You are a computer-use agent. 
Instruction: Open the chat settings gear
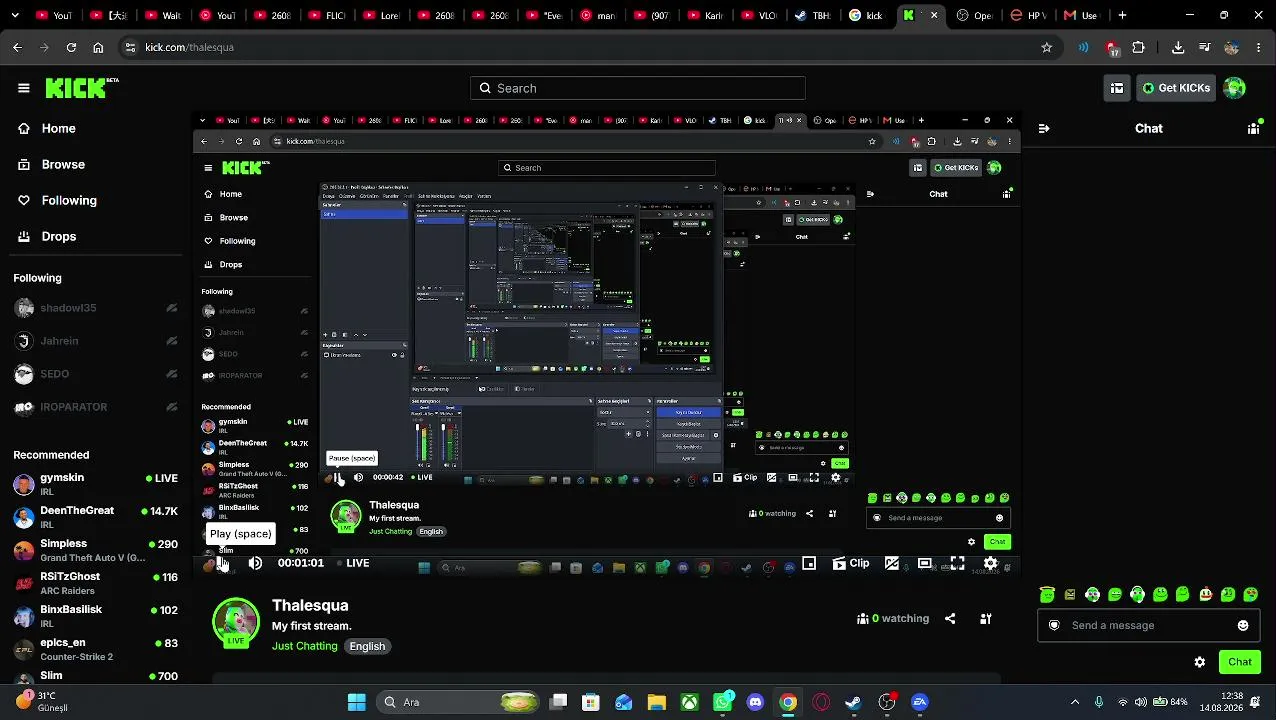pos(1200,662)
